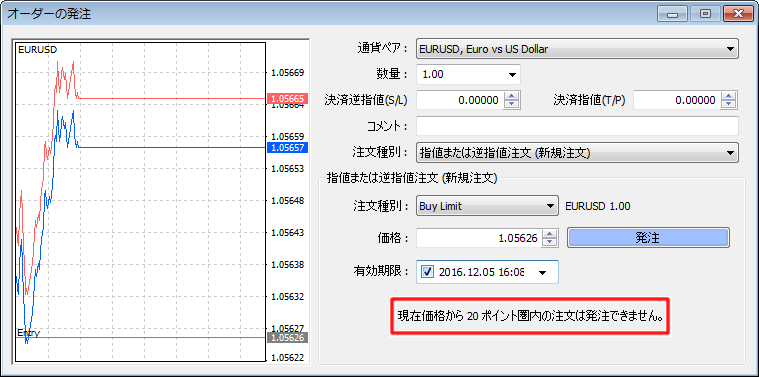Screen dimensions: 759x377
Task: Decrease 価格 price with down arrow
Action: (549, 242)
